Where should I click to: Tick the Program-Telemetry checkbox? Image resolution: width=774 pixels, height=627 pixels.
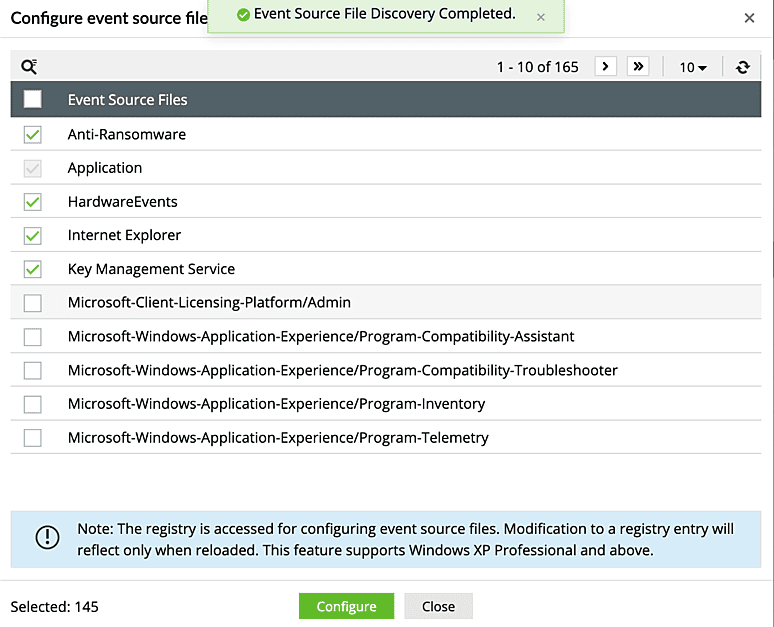tap(33, 438)
